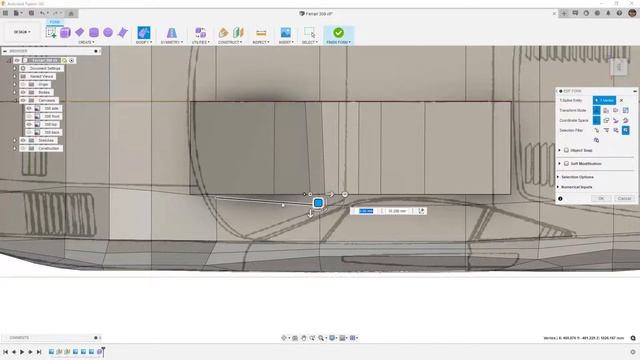
Task: Select the Sphere form primitive tool
Action: pyautogui.click(x=108, y=33)
